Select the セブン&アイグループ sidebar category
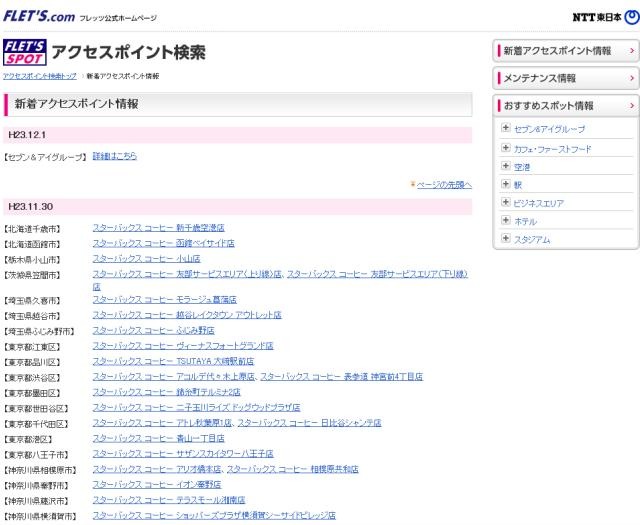This screenshot has height=525, width=640. coord(549,129)
